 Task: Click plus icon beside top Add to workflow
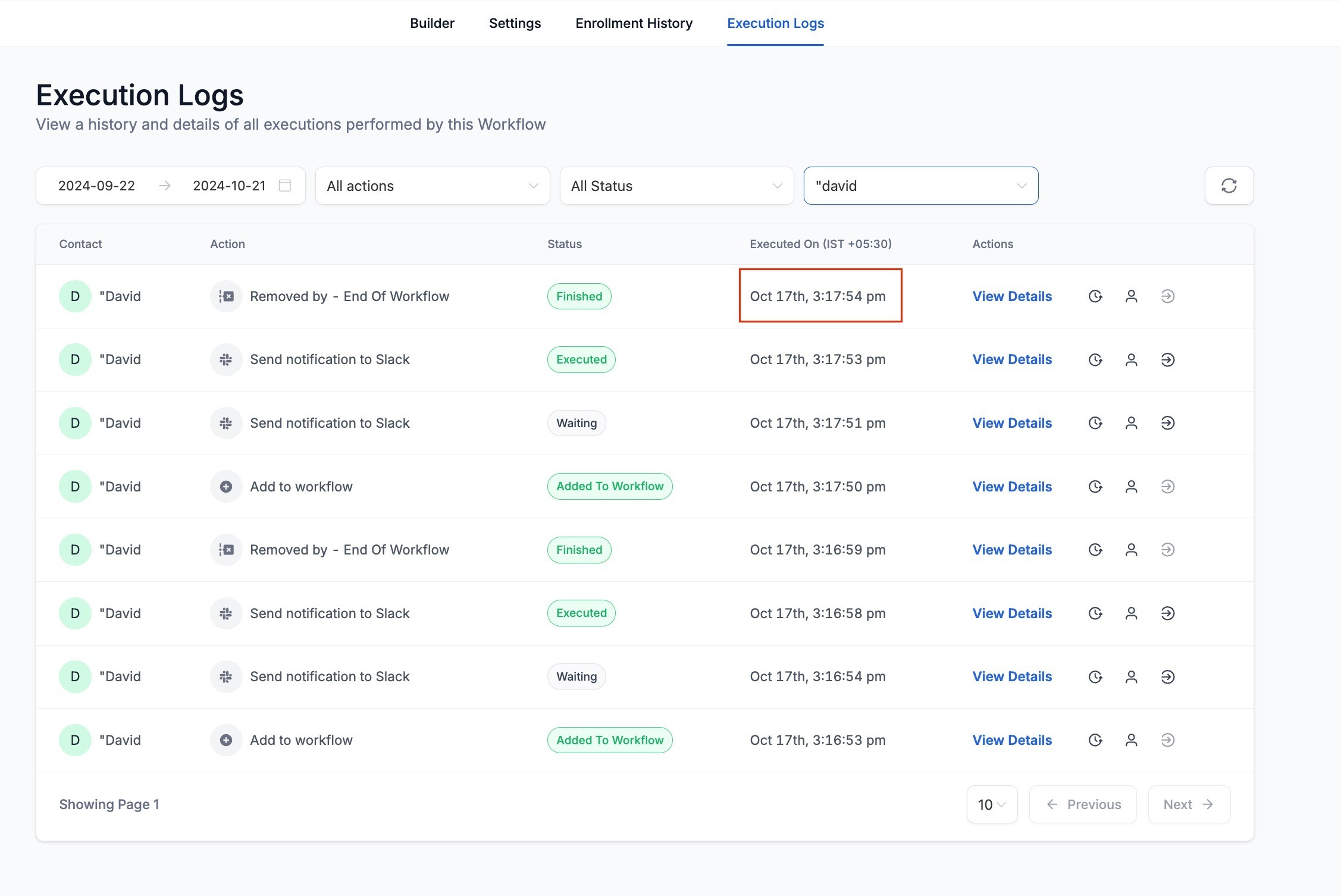coord(226,487)
